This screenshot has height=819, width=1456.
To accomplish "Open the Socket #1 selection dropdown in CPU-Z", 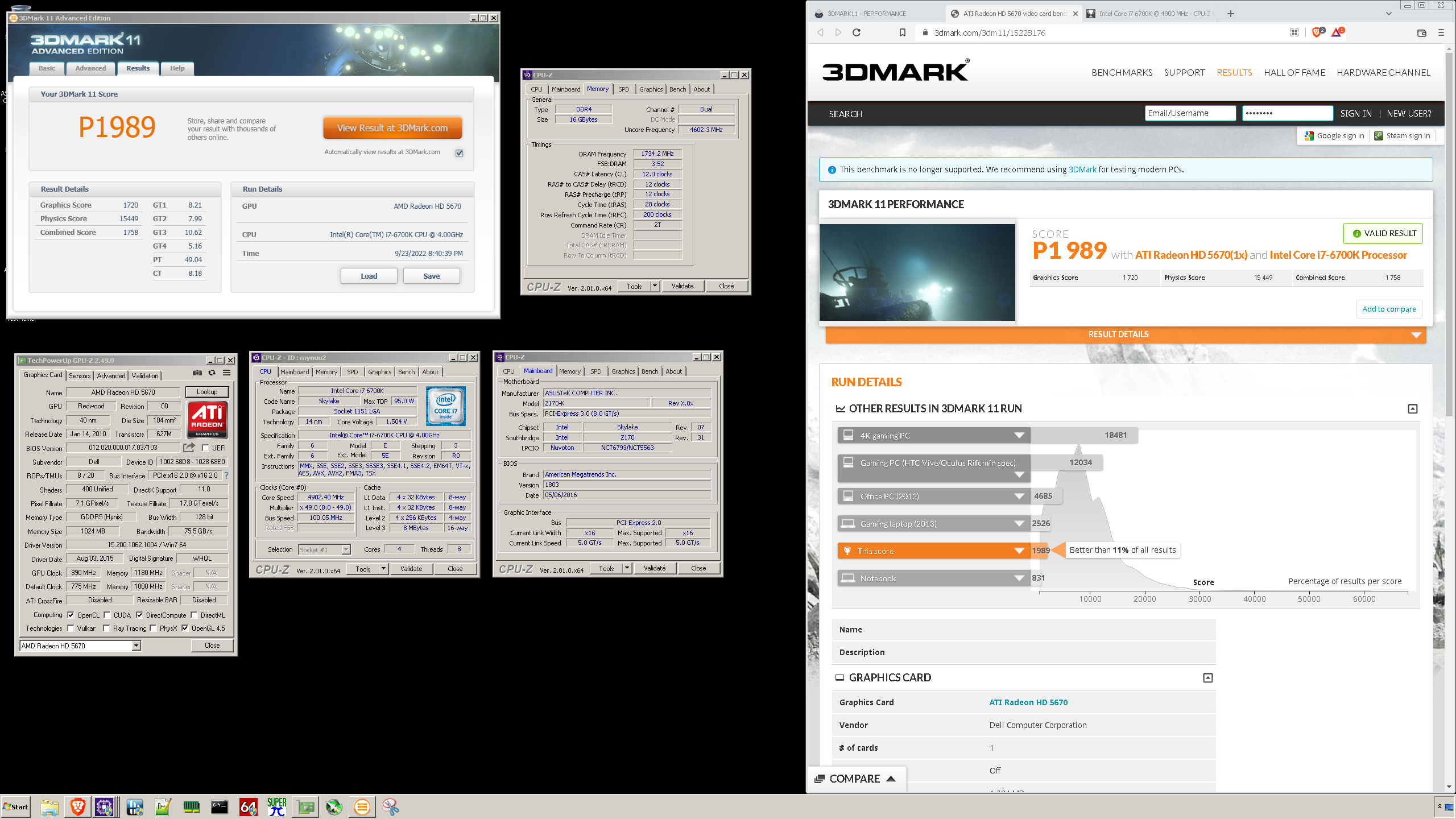I will (325, 549).
